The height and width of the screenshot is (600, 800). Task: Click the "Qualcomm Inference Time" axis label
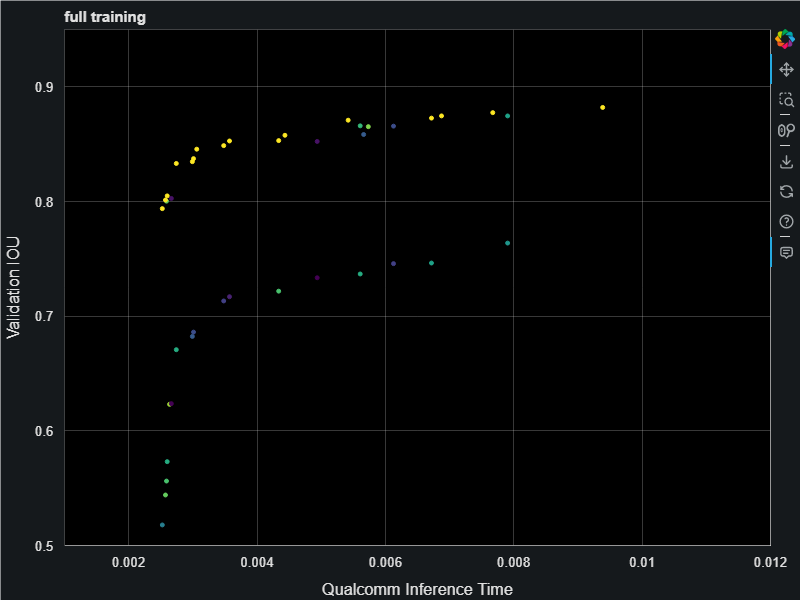pyautogui.click(x=417, y=589)
